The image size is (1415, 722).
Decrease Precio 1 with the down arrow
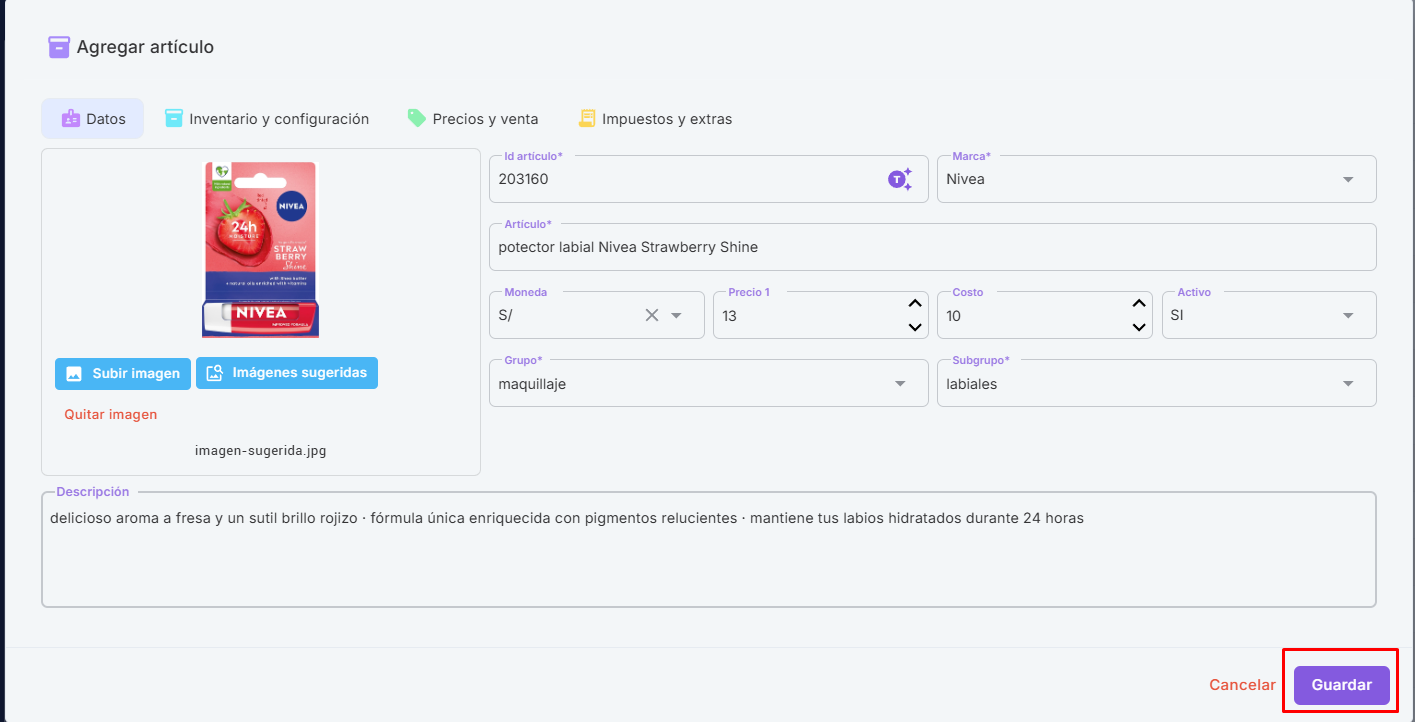point(914,327)
